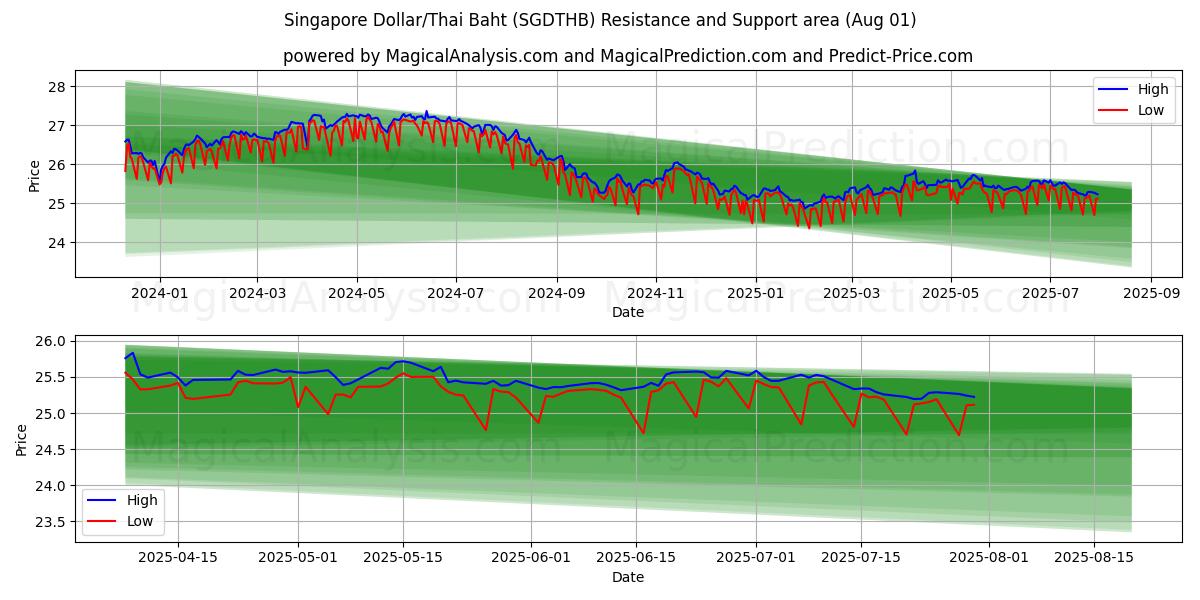Click the '2025-07' date label on top chart

pyautogui.click(x=1050, y=294)
